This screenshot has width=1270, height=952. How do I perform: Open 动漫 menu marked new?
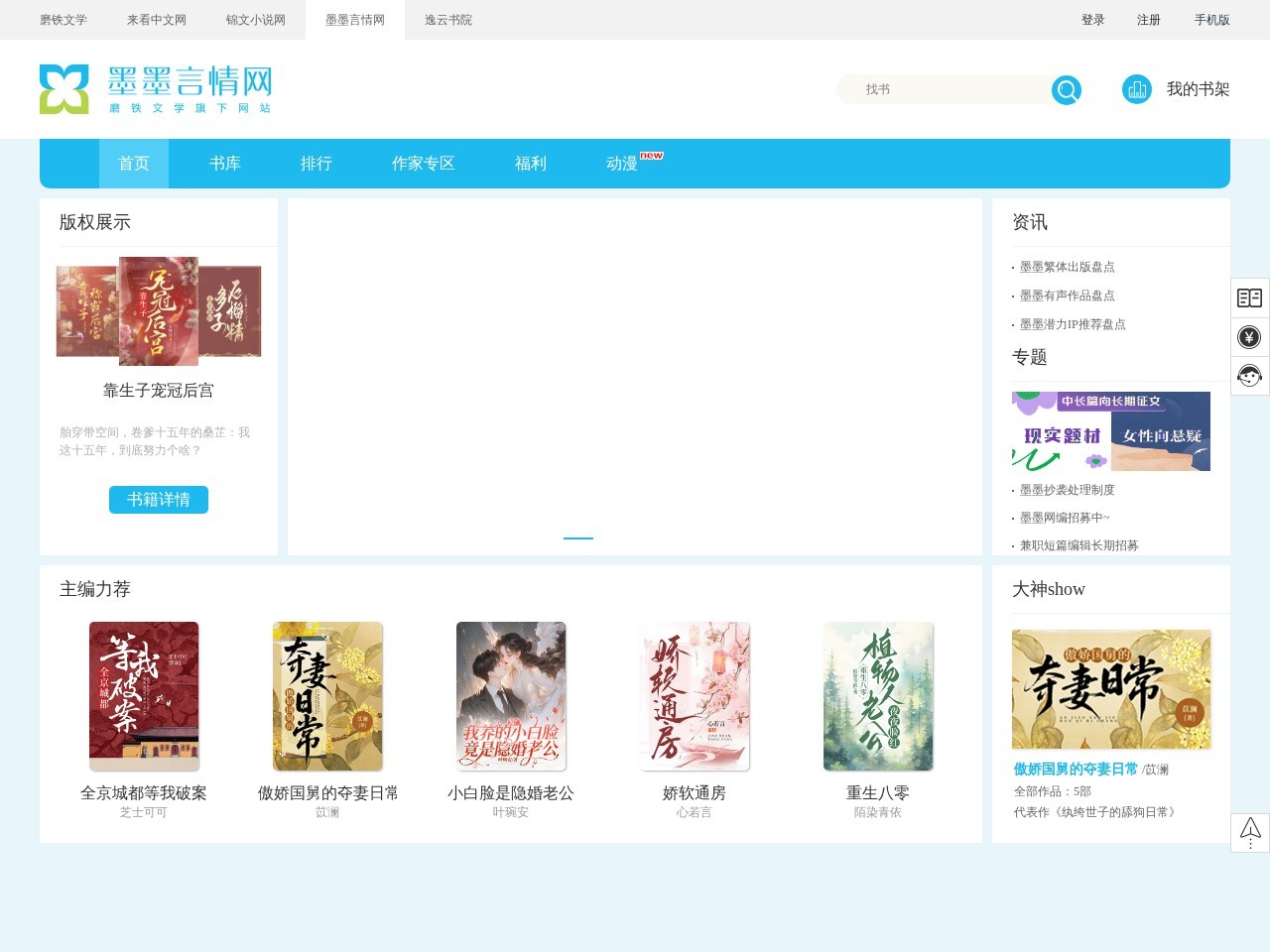coord(623,164)
